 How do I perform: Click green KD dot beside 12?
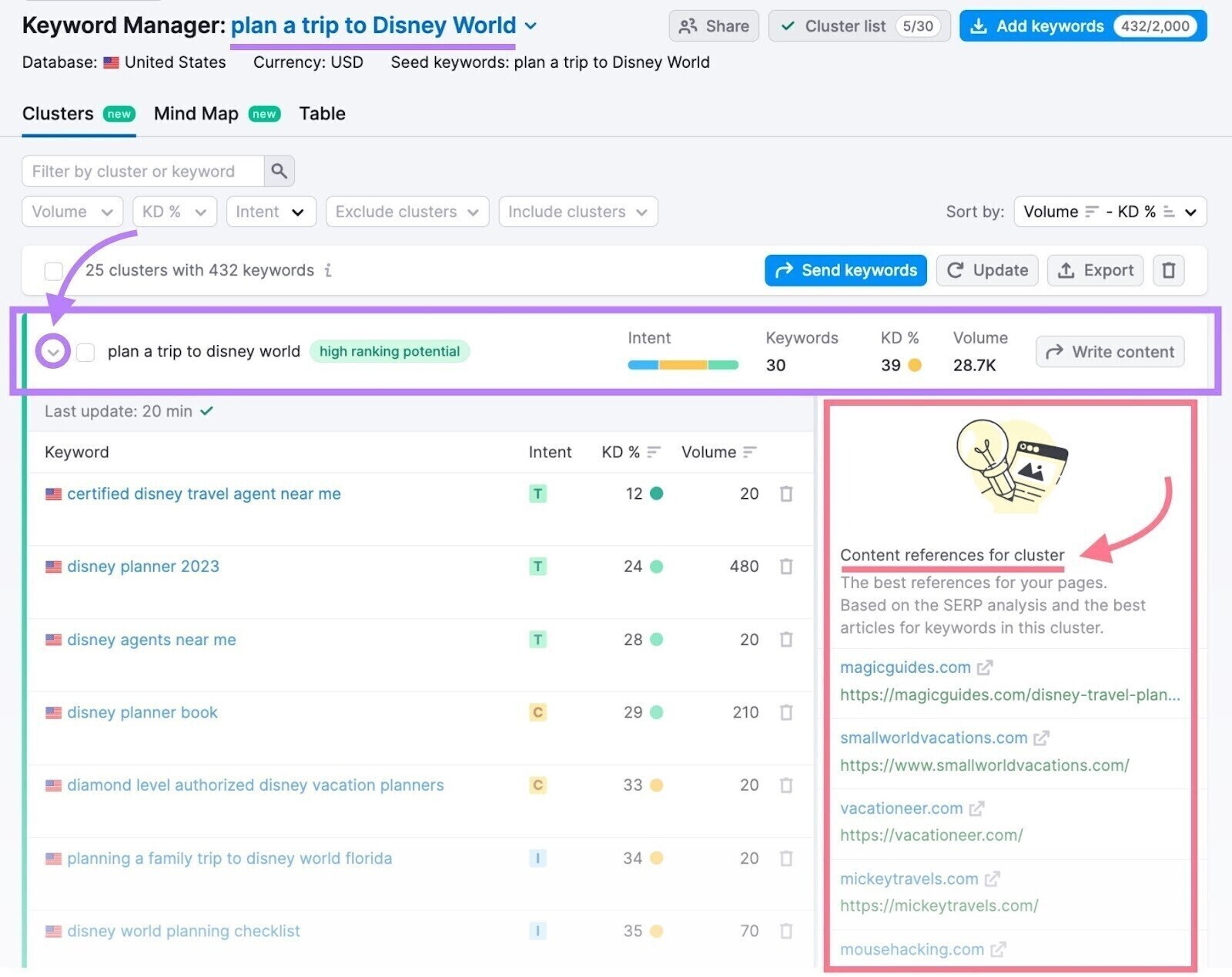click(x=656, y=494)
